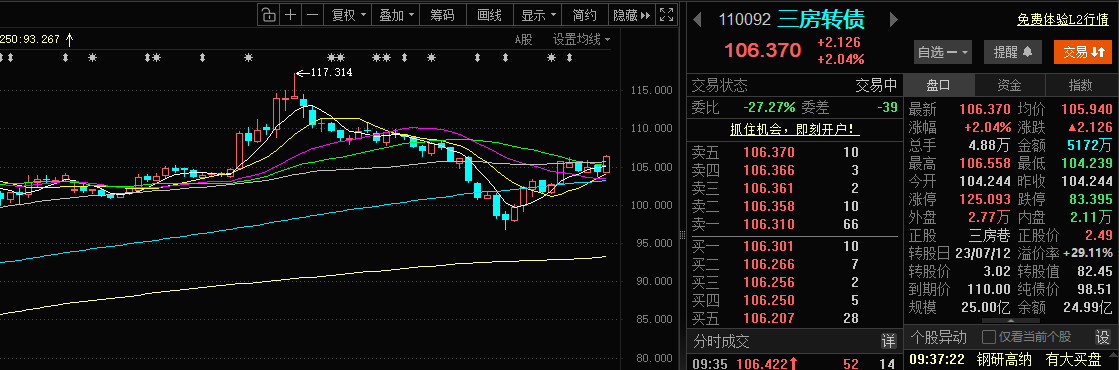The height and width of the screenshot is (370, 1119).
Task: Select the 买五 price 106.207
Action: [769, 319]
